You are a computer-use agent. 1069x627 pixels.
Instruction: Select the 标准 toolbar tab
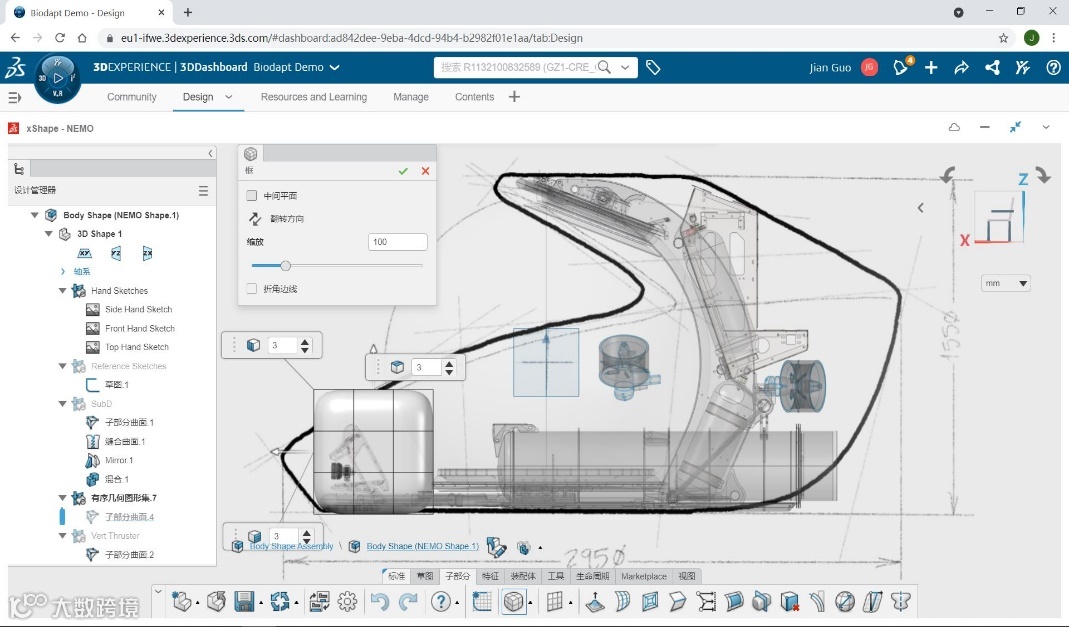click(396, 576)
